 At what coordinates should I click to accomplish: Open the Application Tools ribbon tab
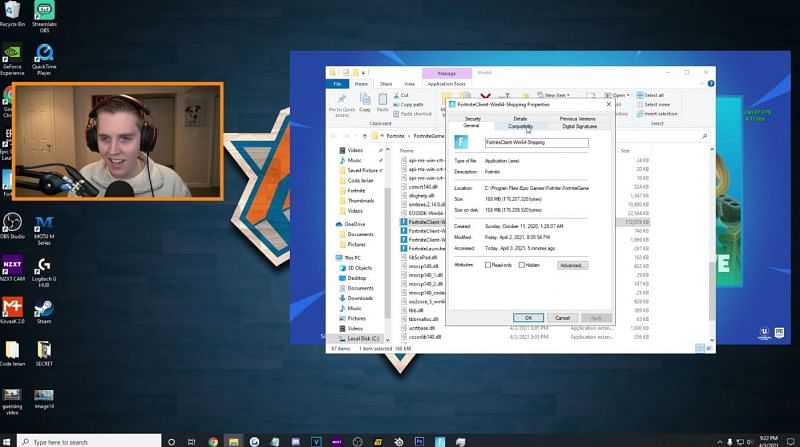[x=446, y=84]
